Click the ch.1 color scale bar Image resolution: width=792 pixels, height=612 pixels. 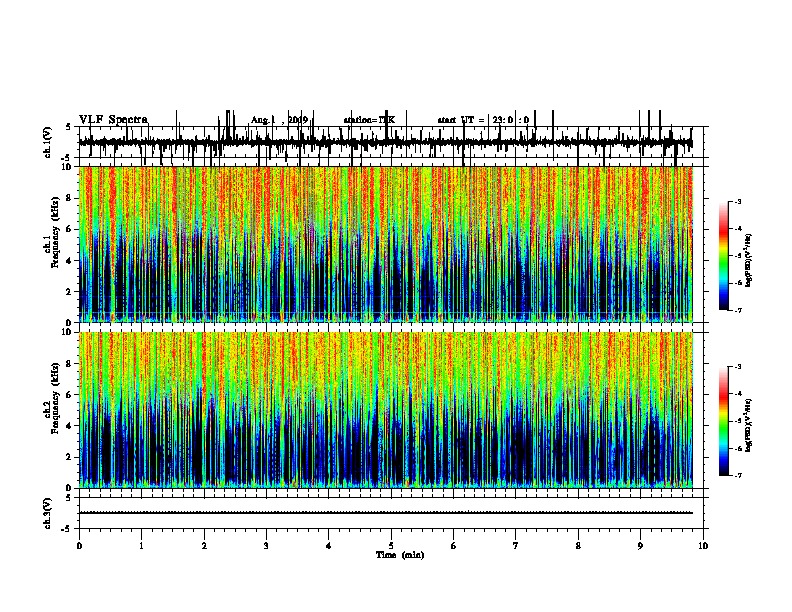tap(723, 256)
